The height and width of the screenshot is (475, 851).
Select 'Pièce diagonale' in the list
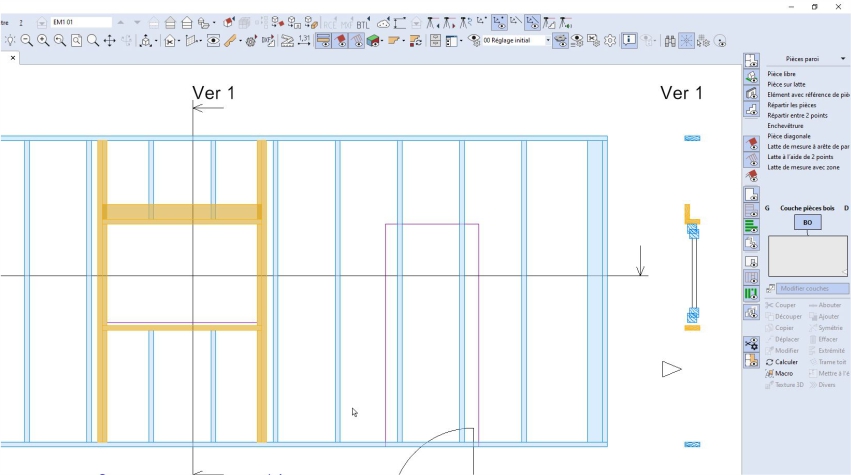coord(790,136)
